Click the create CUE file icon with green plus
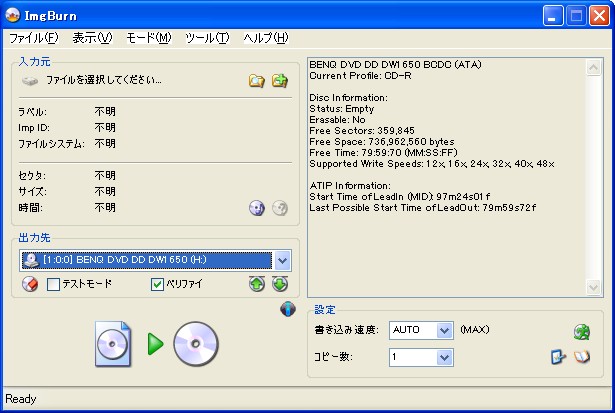Viewport: 615px width, 413px height. click(x=280, y=81)
